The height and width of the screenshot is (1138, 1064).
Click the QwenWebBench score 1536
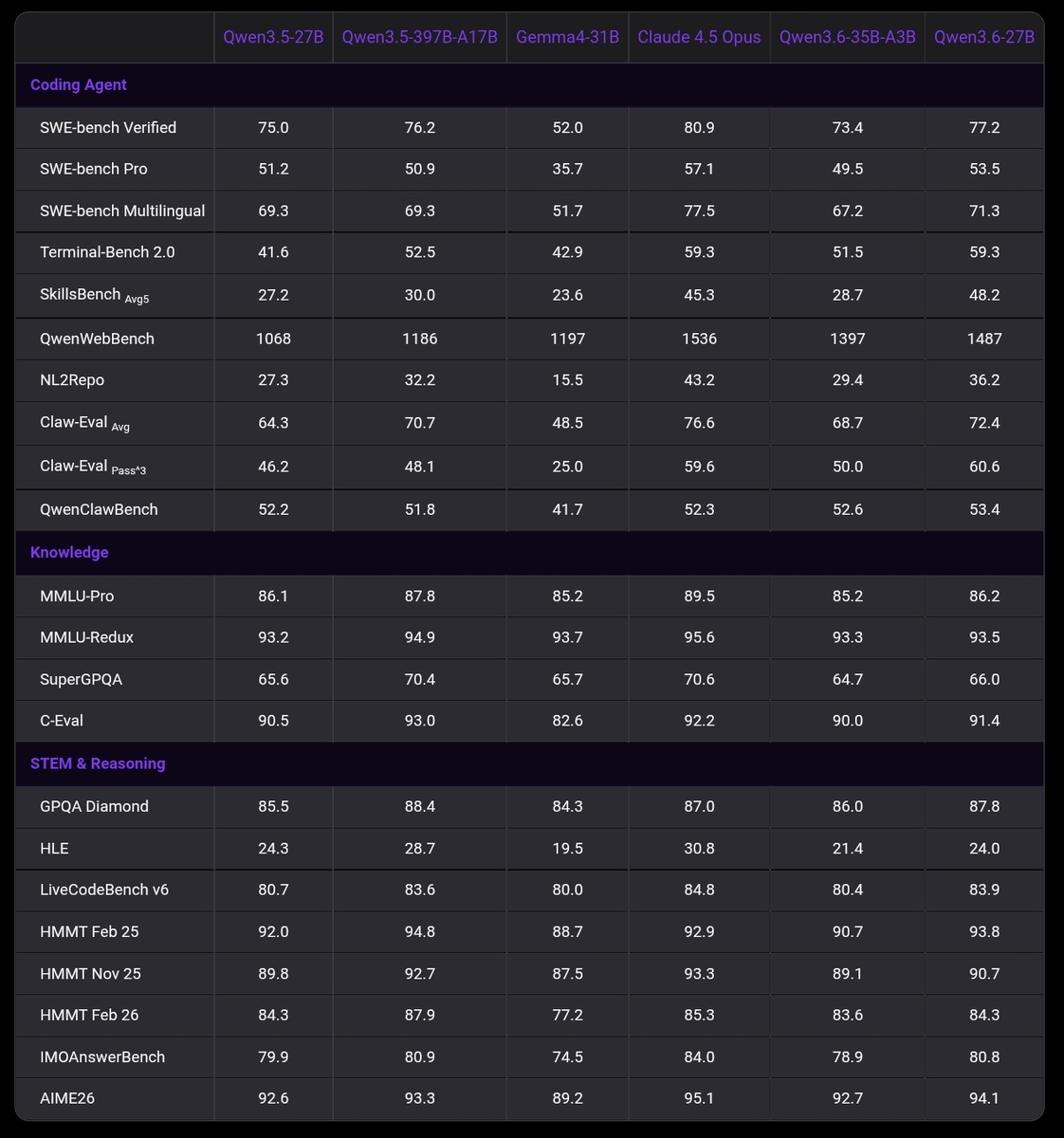[699, 339]
